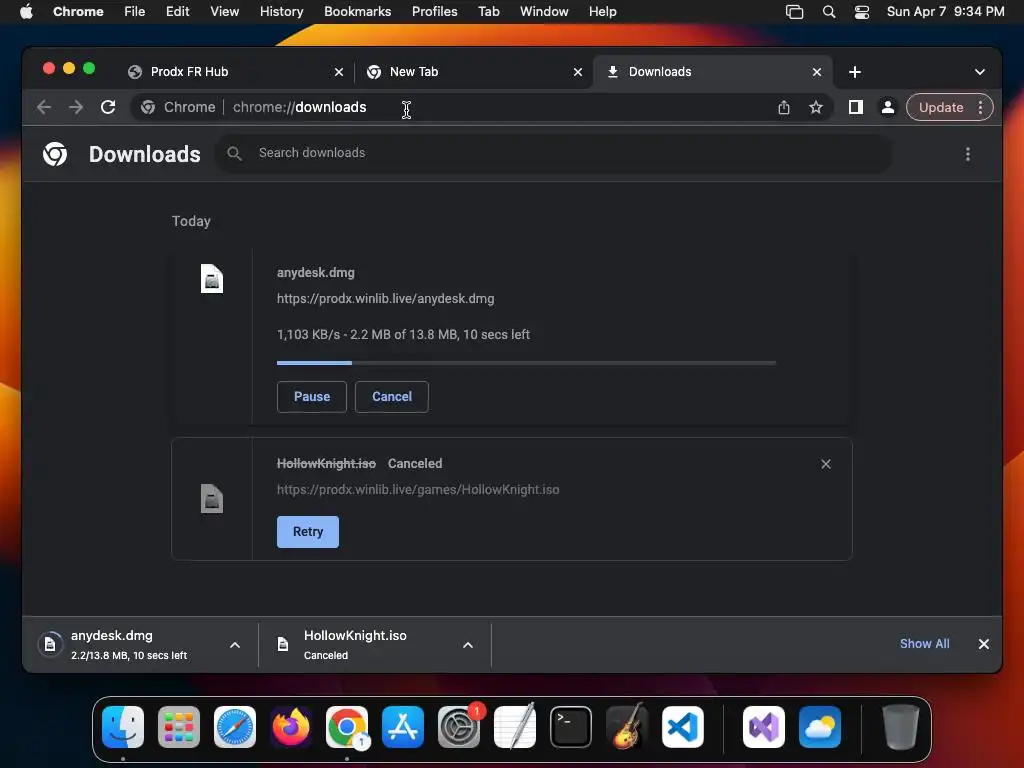The height and width of the screenshot is (768, 1024).
Task: Go forward using the browser forward arrow
Action: [76, 107]
